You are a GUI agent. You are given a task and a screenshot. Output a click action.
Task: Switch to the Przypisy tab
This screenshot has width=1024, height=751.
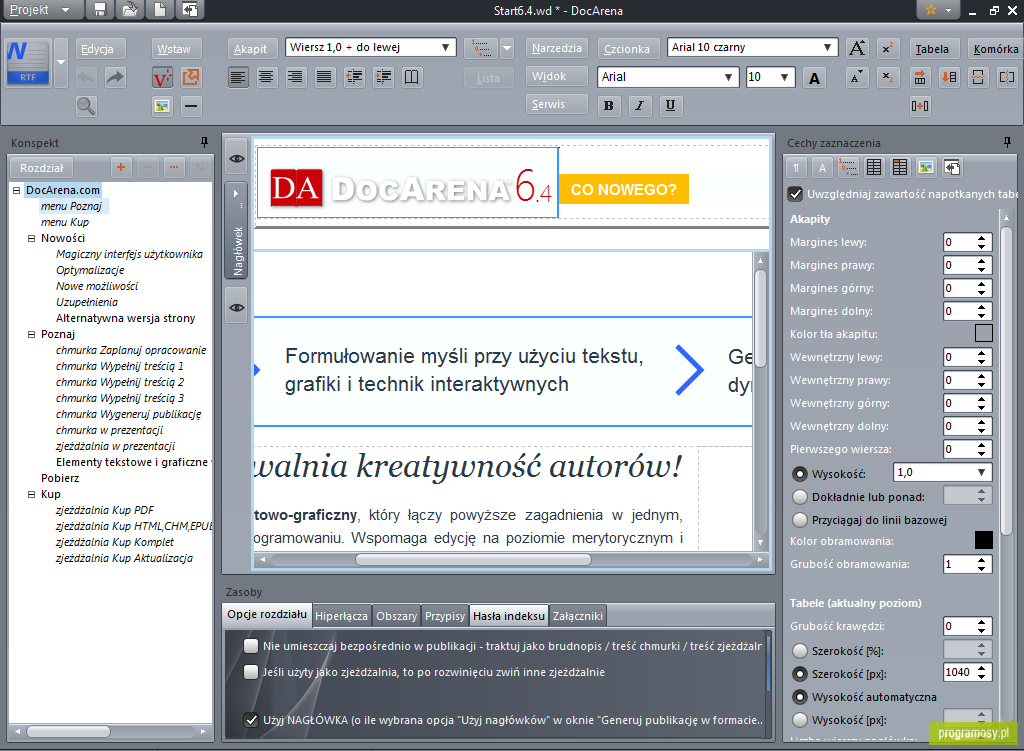pyautogui.click(x=445, y=615)
